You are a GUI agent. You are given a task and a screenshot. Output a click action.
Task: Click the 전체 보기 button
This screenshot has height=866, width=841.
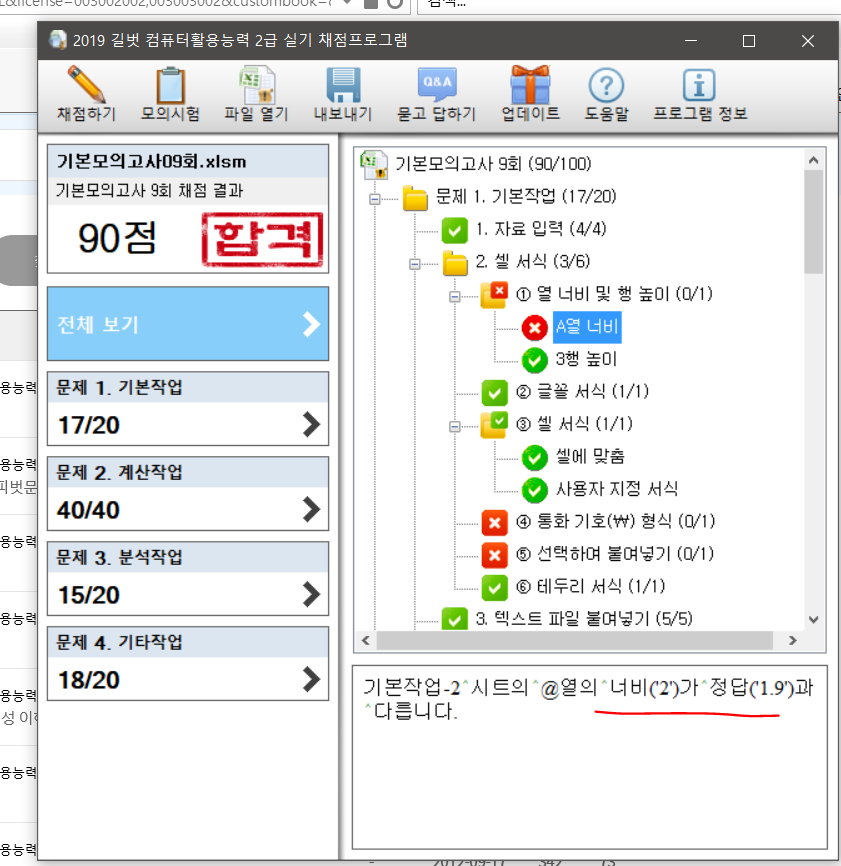point(188,324)
